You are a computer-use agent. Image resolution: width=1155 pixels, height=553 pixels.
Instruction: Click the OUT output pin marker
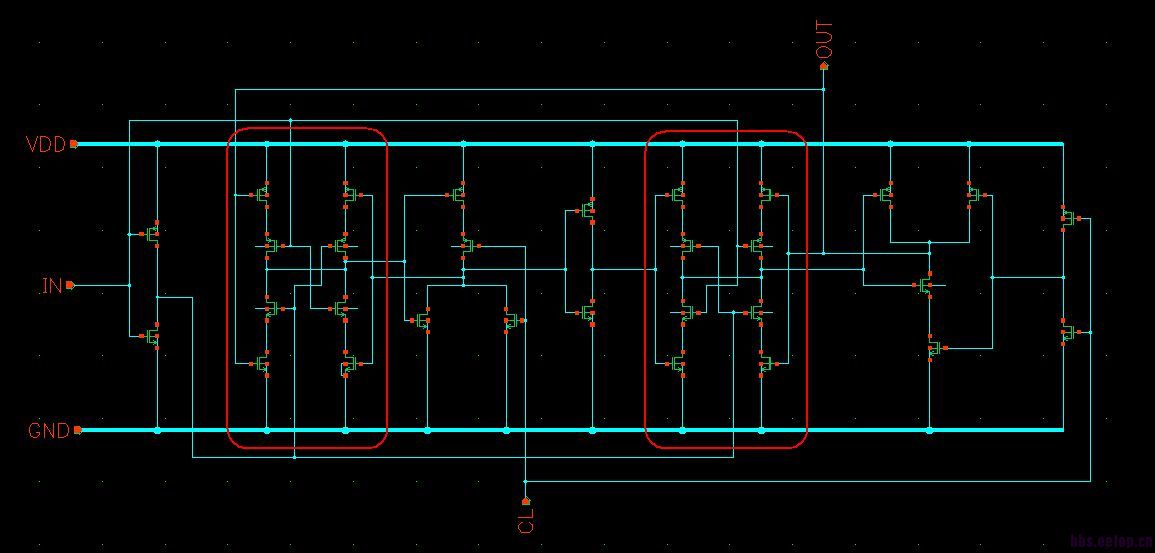pos(824,66)
